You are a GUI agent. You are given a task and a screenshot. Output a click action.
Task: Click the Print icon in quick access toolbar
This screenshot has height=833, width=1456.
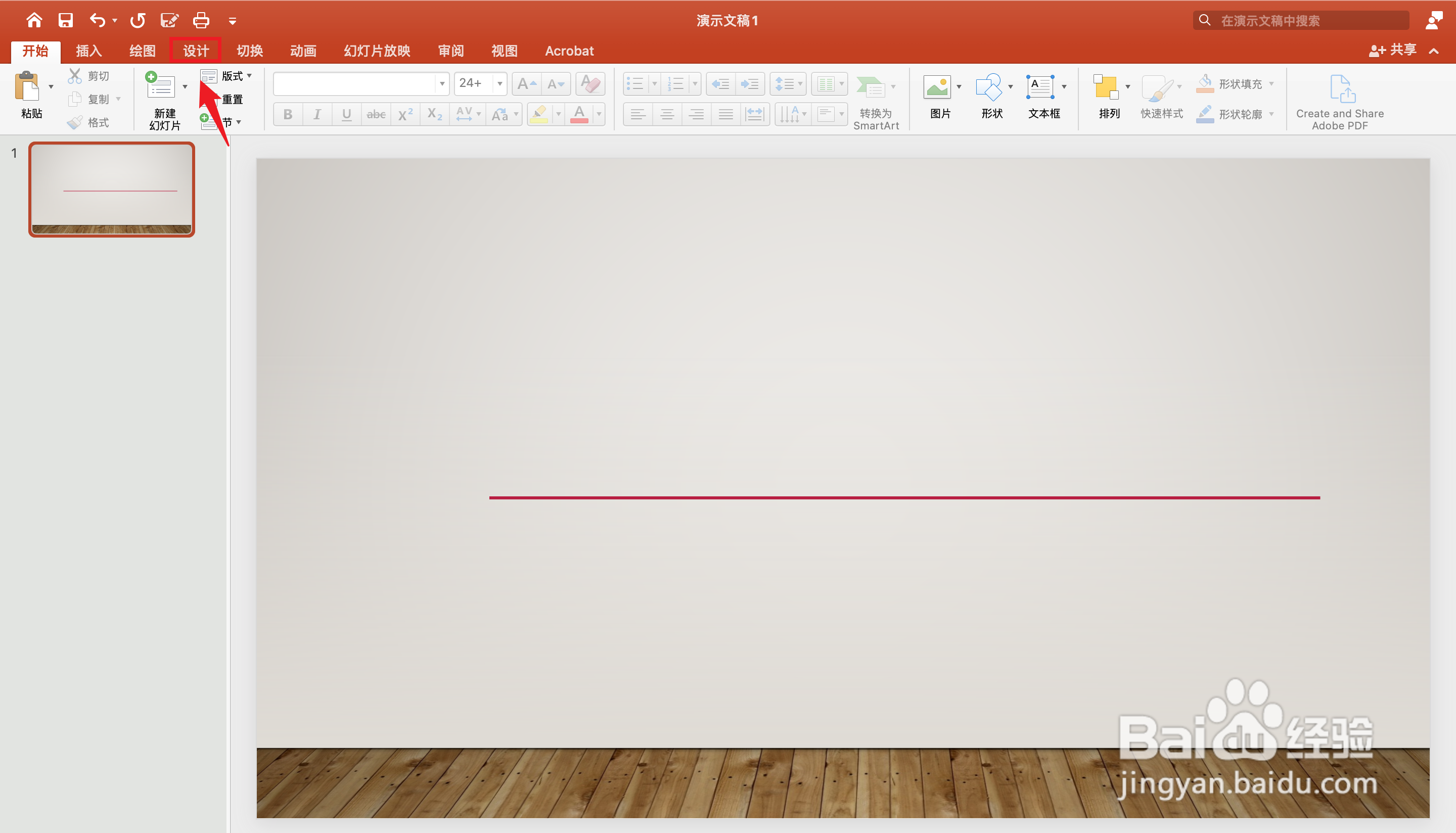[x=201, y=21]
